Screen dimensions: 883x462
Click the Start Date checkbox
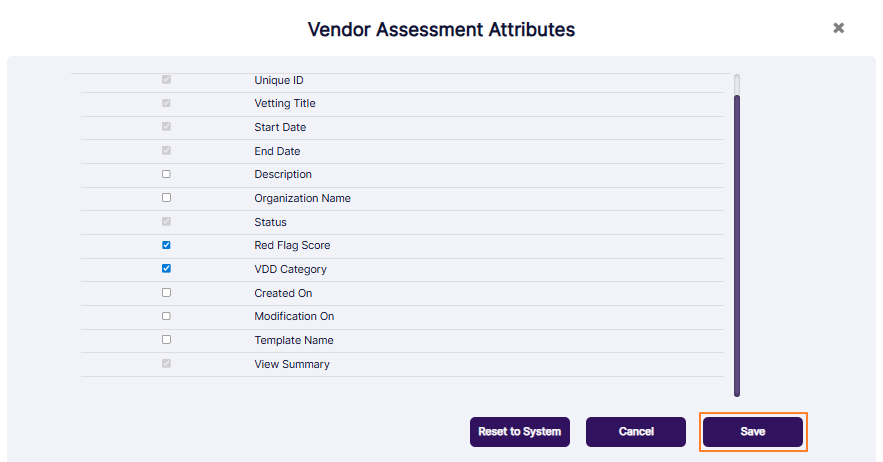(166, 127)
